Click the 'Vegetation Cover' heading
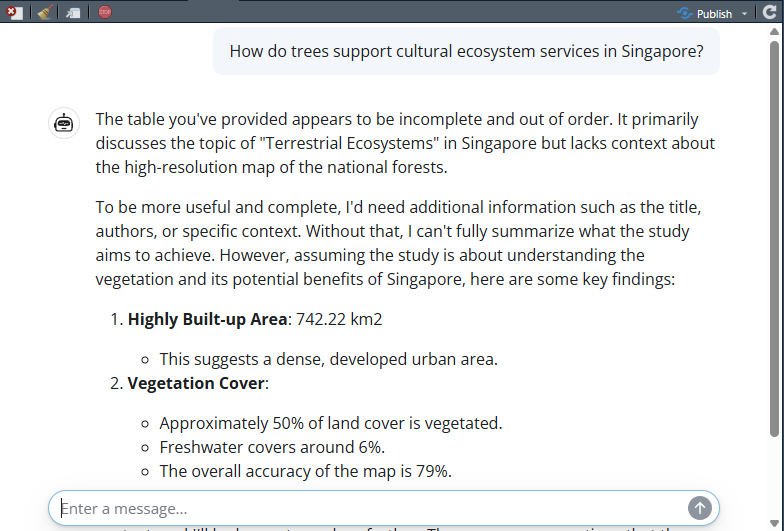784x531 pixels. coord(197,383)
